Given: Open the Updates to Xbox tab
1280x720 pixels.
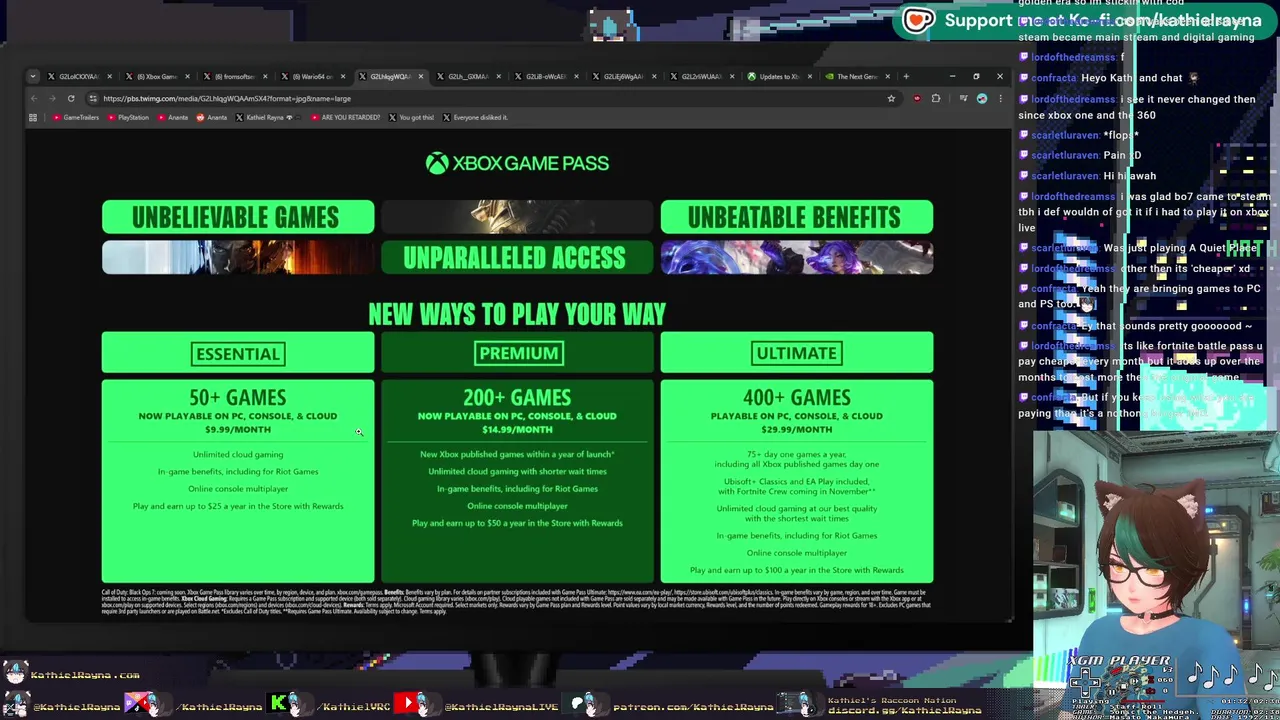Looking at the screenshot, I should [x=779, y=76].
